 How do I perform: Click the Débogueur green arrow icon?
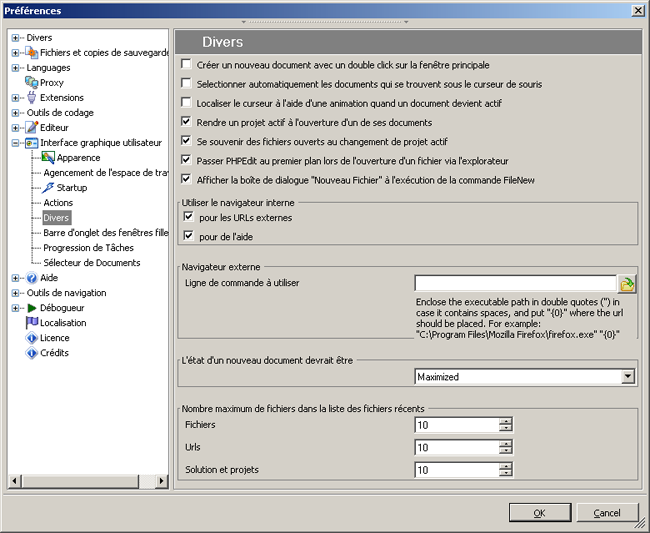32,308
